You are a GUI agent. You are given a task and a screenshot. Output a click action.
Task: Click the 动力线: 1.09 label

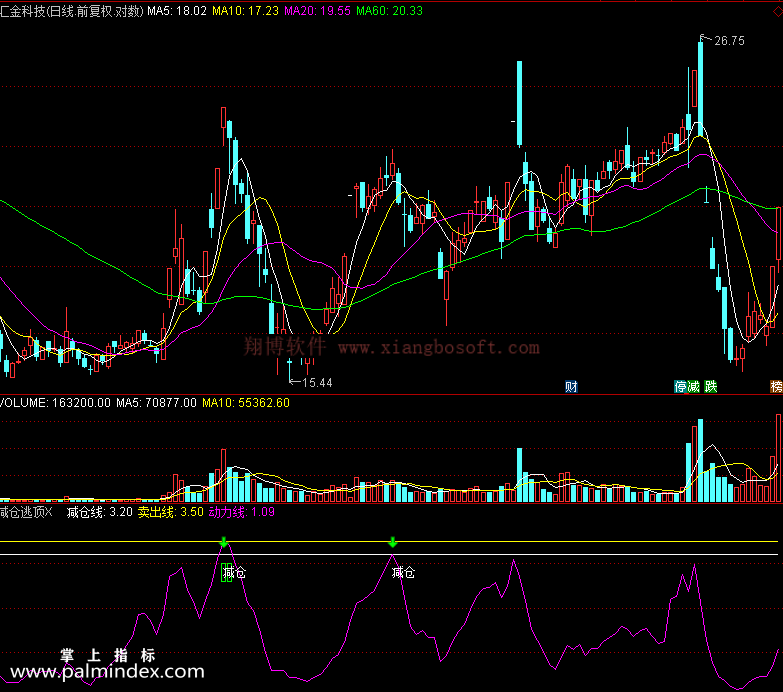coord(242,512)
